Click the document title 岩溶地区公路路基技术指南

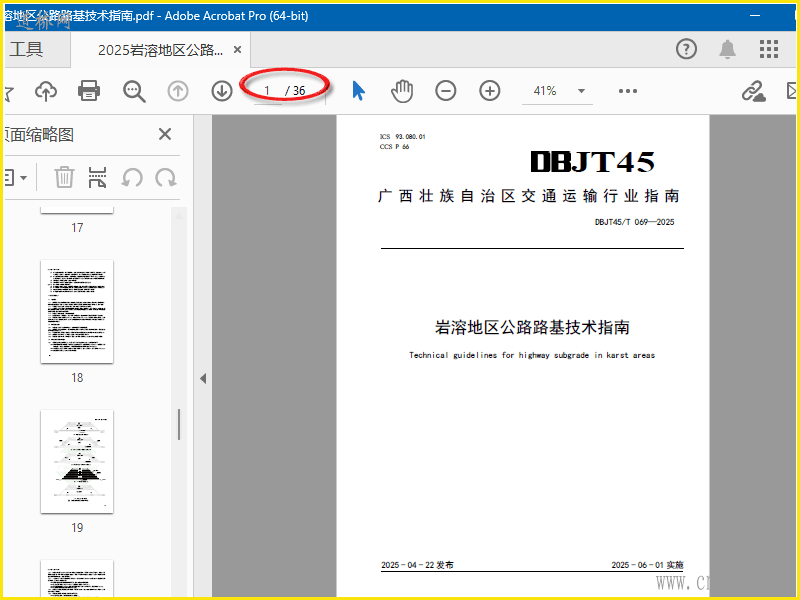532,327
